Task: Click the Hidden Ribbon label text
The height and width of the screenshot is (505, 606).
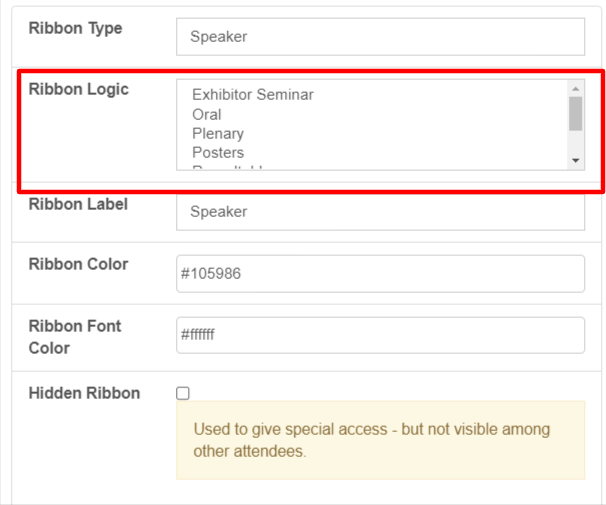Action: point(84,393)
